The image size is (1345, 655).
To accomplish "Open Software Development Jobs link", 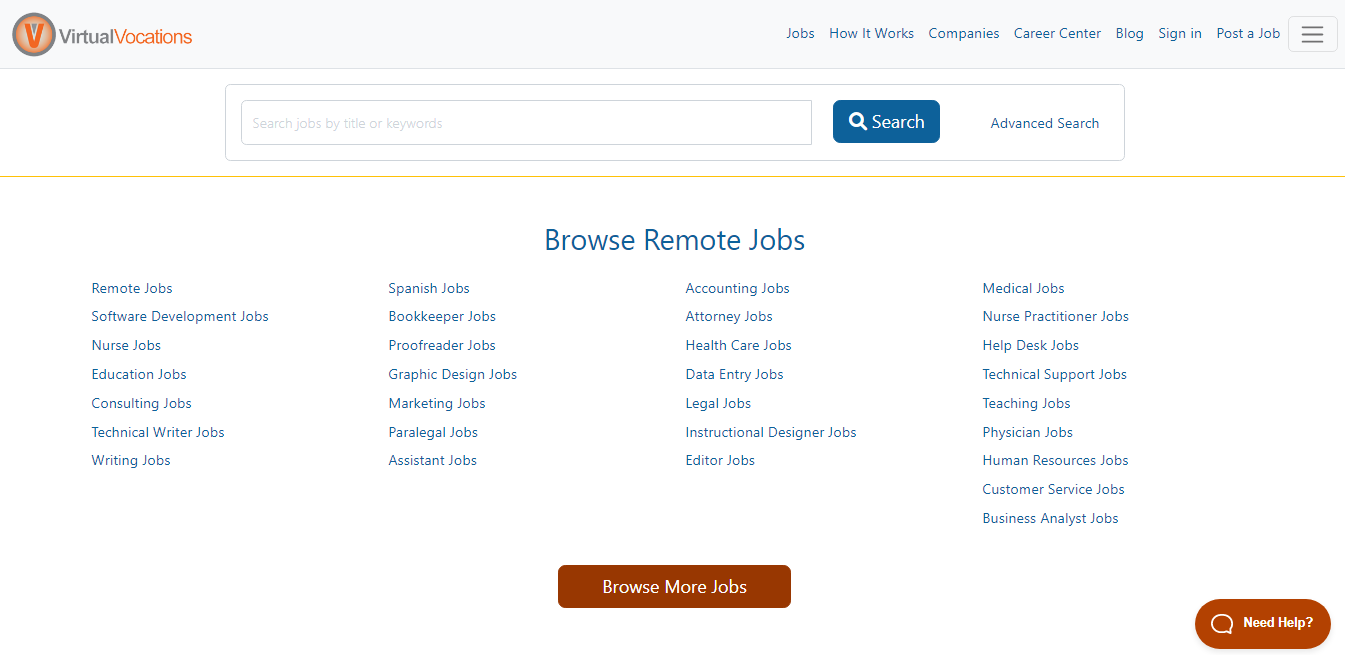I will click(180, 316).
